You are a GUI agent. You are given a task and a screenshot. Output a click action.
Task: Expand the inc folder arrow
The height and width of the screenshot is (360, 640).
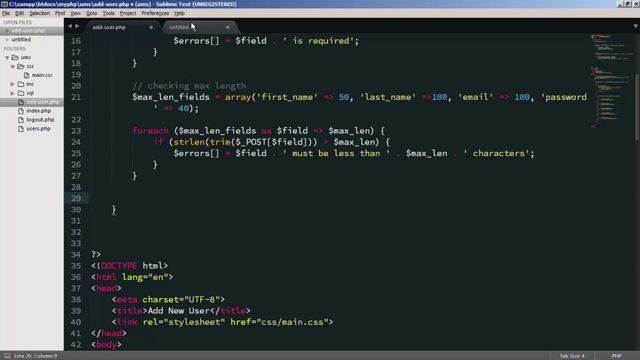13,84
